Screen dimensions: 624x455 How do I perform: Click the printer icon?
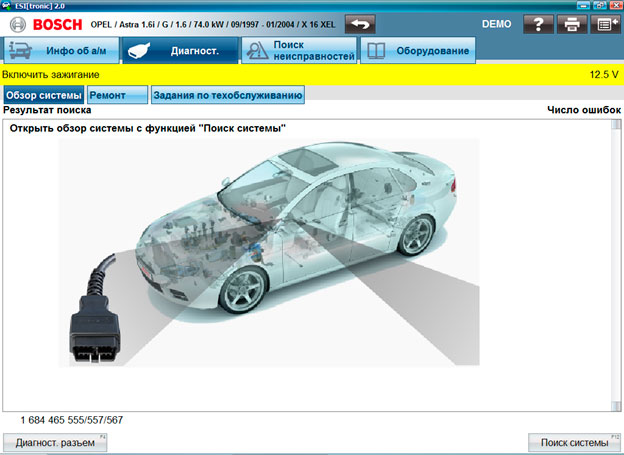[x=571, y=23]
